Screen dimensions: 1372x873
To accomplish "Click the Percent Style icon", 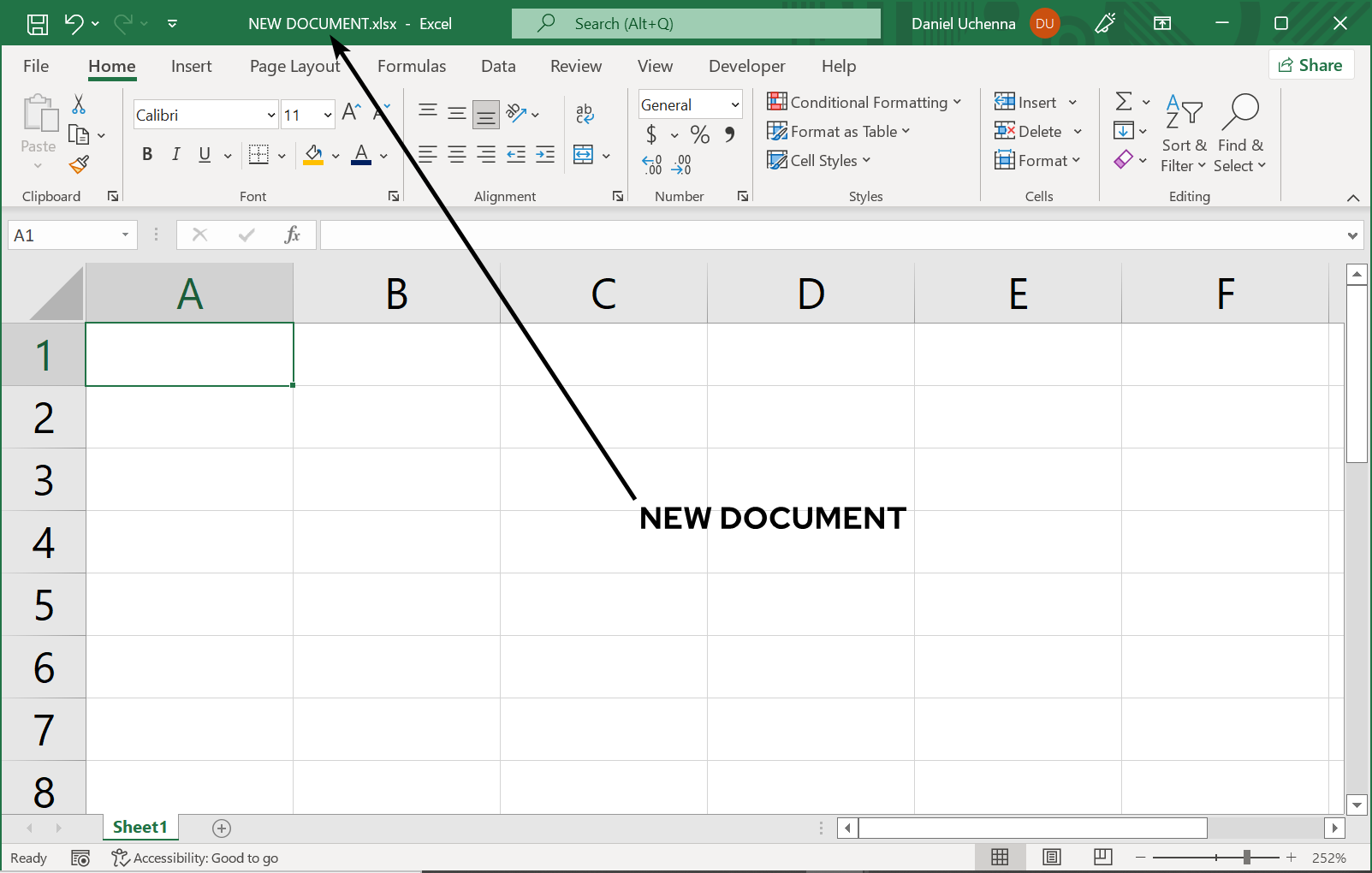I will (x=699, y=134).
